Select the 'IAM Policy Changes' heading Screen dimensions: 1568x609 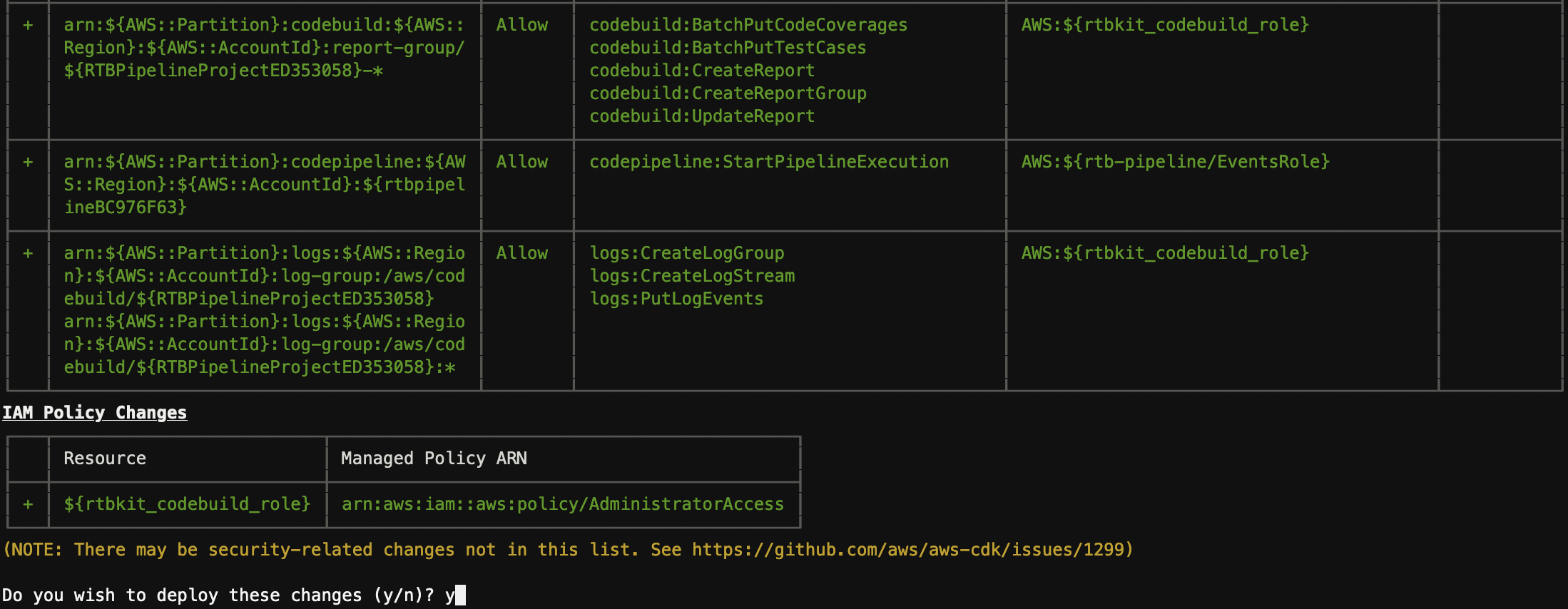pos(95,413)
